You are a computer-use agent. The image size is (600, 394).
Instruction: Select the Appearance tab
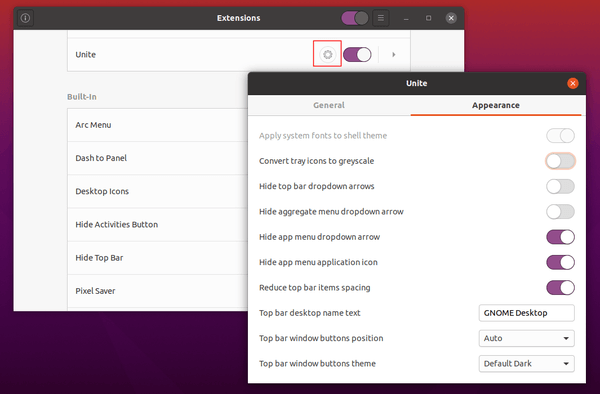496,105
